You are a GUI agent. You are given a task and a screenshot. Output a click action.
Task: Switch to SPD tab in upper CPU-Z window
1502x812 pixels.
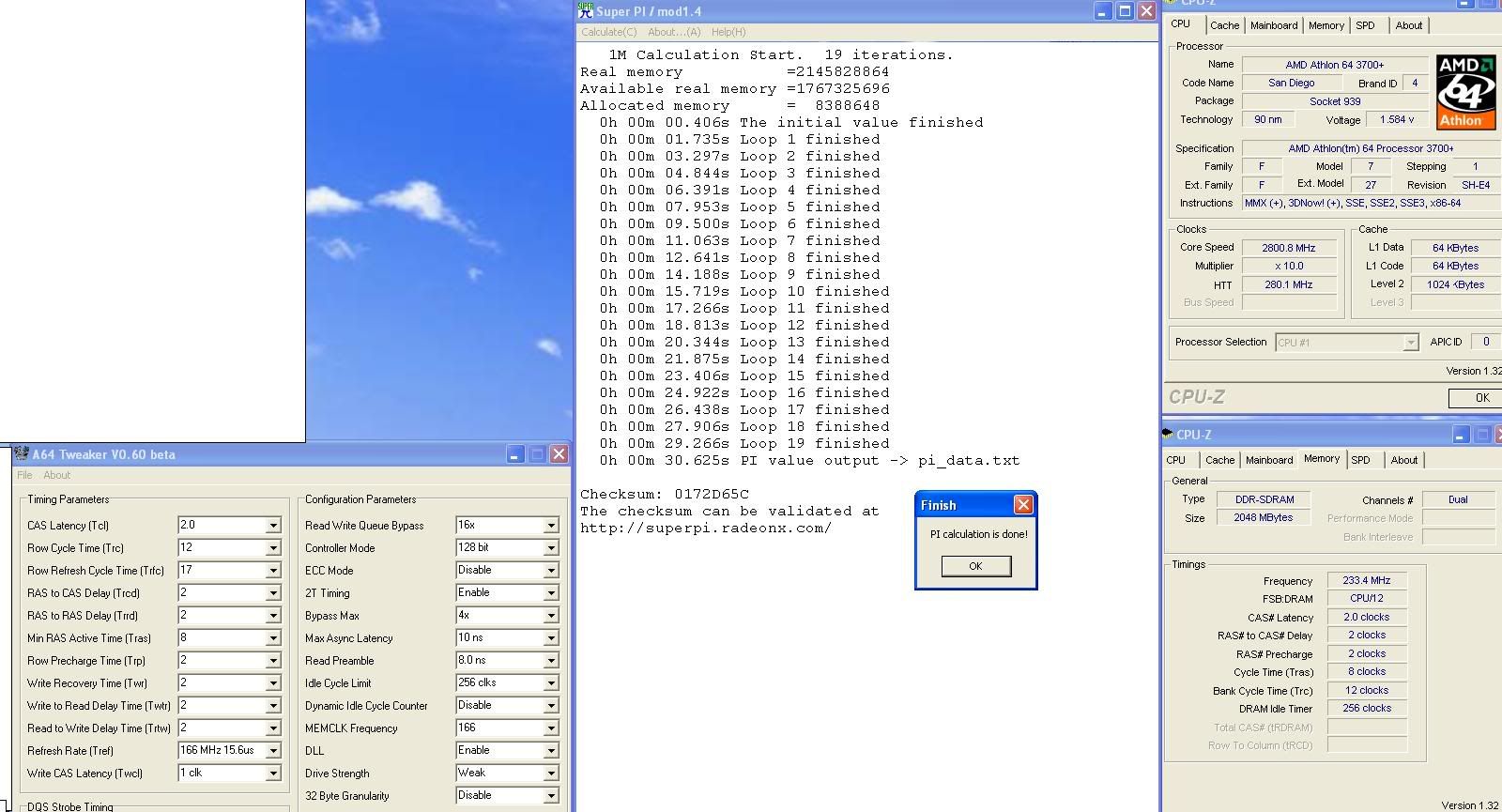point(1366,25)
